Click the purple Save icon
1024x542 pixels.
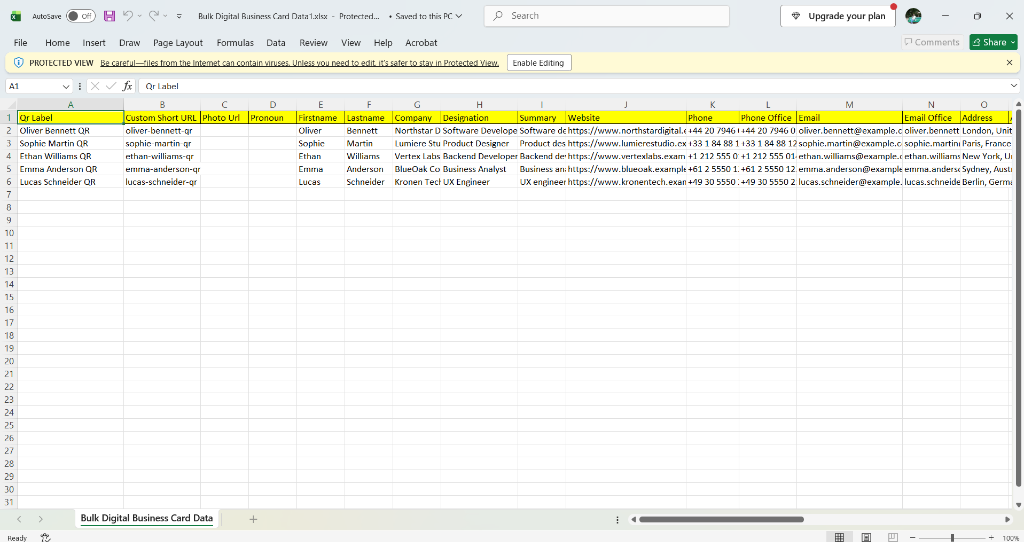tap(110, 16)
